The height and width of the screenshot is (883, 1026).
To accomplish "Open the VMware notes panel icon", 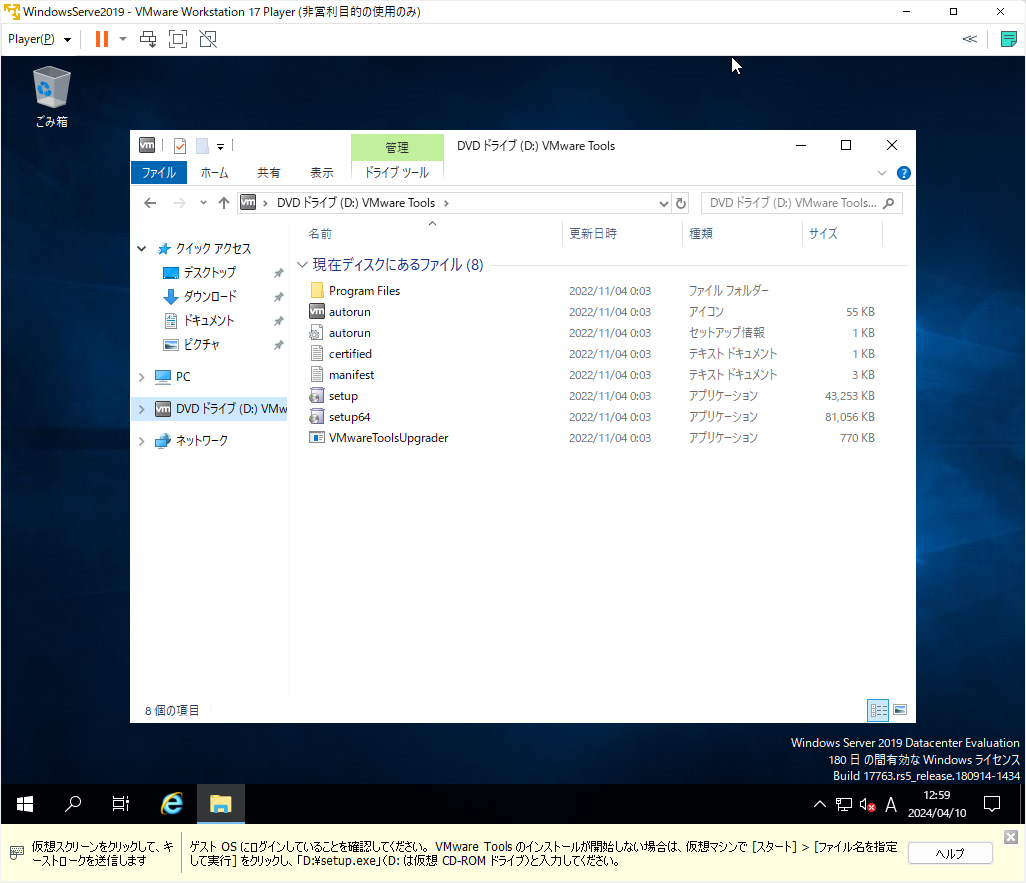I will coord(1008,39).
